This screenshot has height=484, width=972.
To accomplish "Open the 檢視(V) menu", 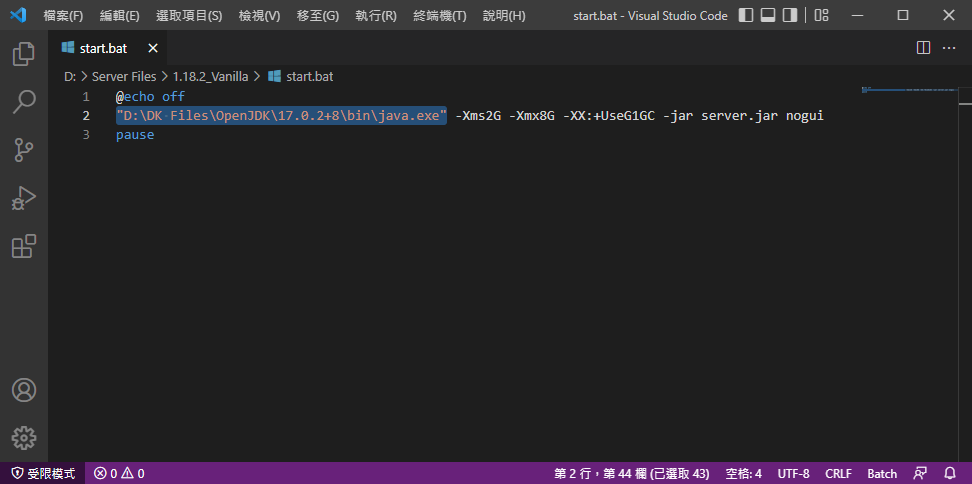I will pyautogui.click(x=259, y=16).
